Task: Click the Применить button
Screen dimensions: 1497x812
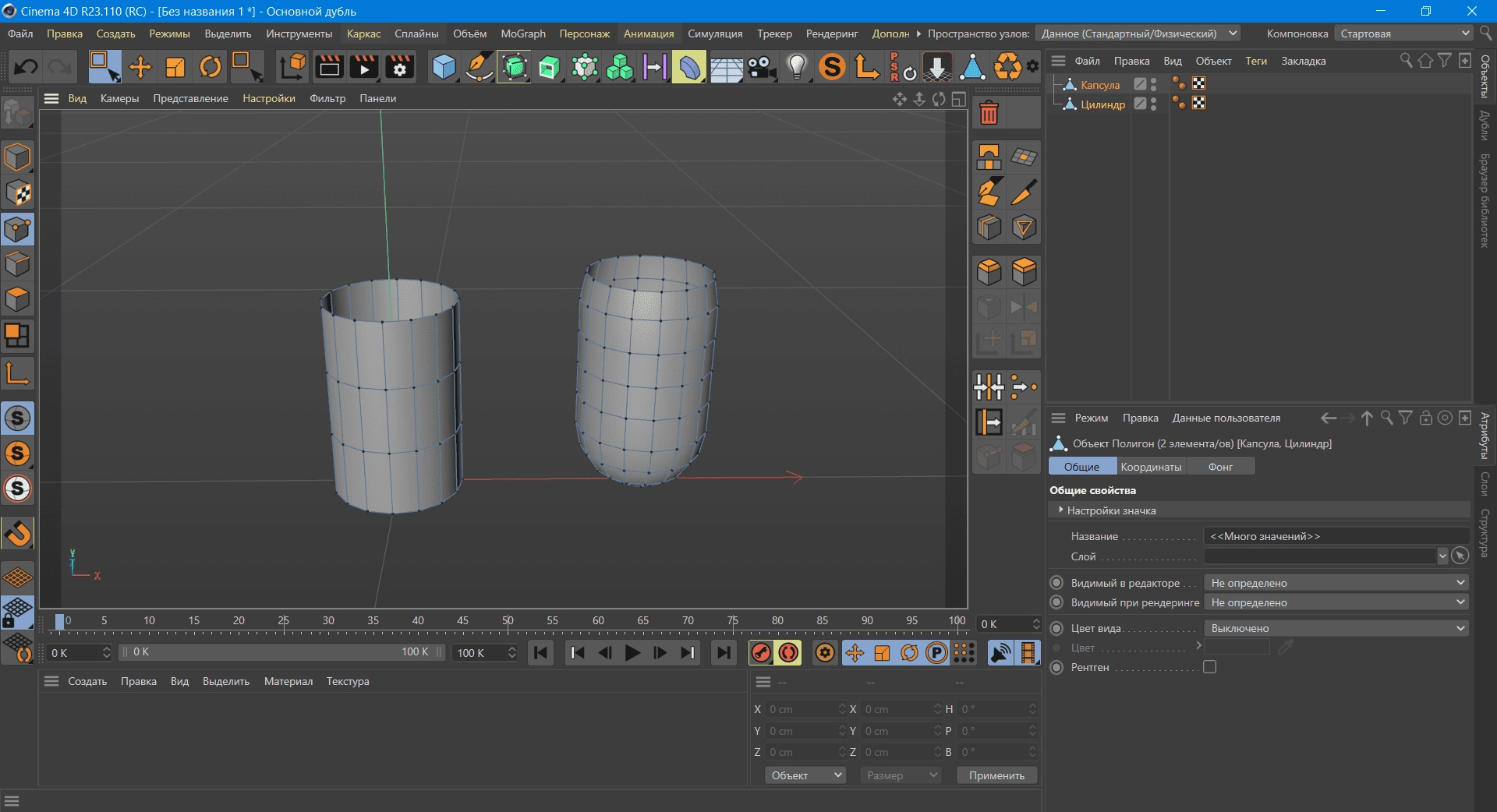Action: [x=996, y=775]
